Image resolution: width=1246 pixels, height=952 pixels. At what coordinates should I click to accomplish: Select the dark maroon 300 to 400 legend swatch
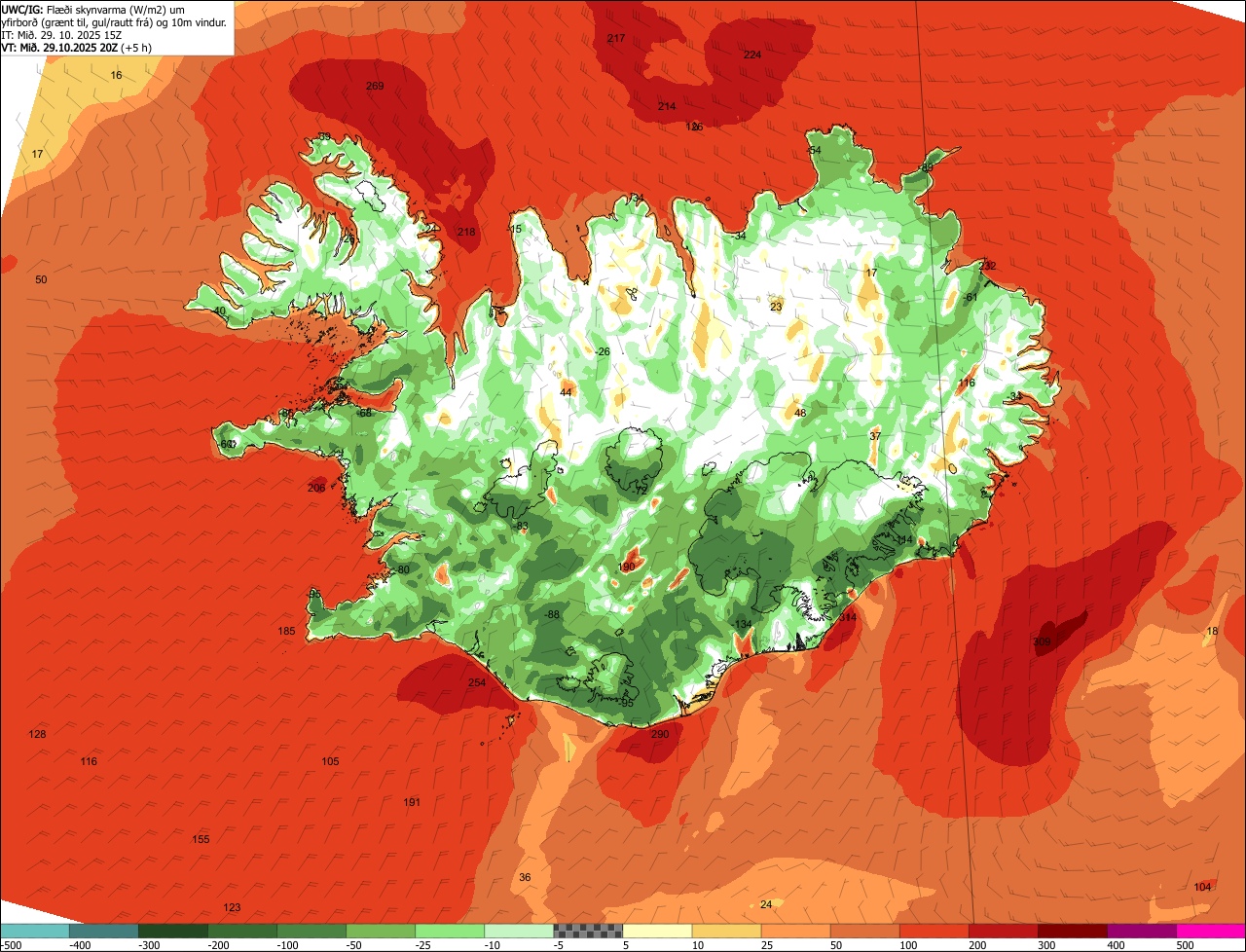(1072, 931)
